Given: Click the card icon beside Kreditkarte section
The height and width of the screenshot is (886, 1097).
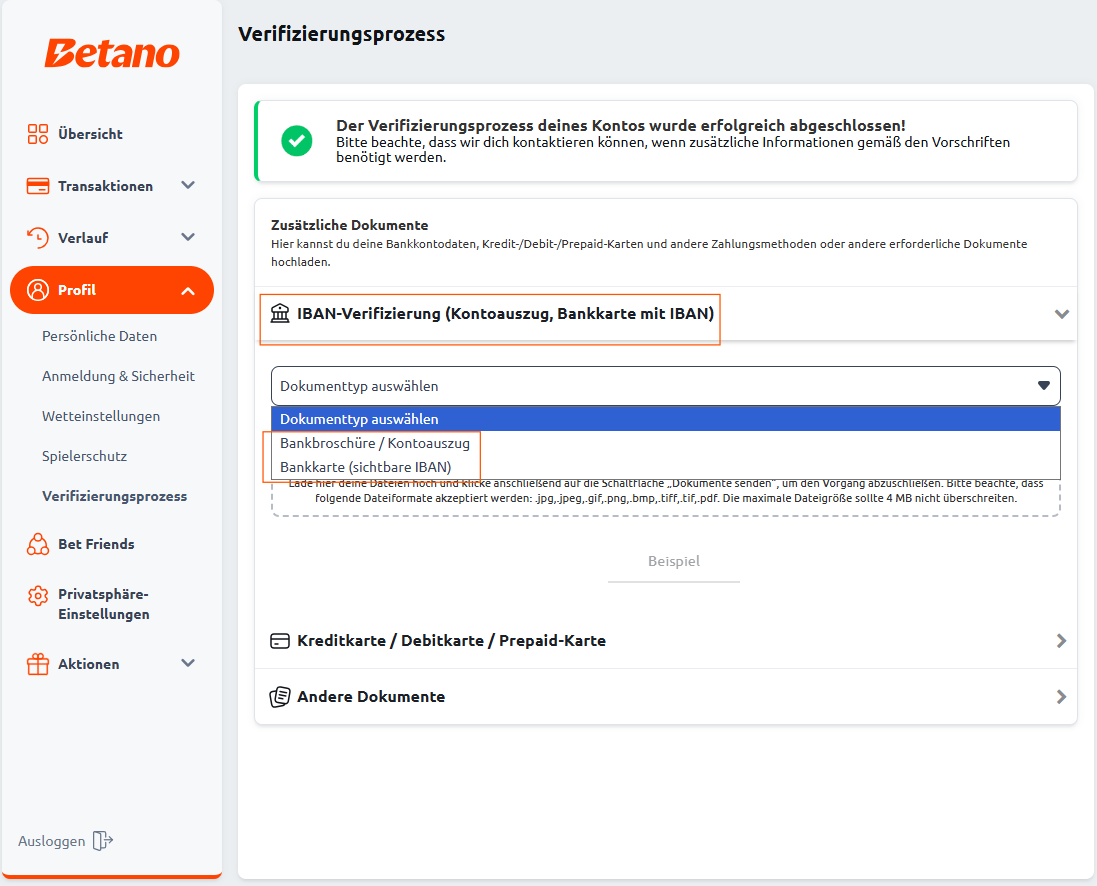Looking at the screenshot, I should coord(280,641).
